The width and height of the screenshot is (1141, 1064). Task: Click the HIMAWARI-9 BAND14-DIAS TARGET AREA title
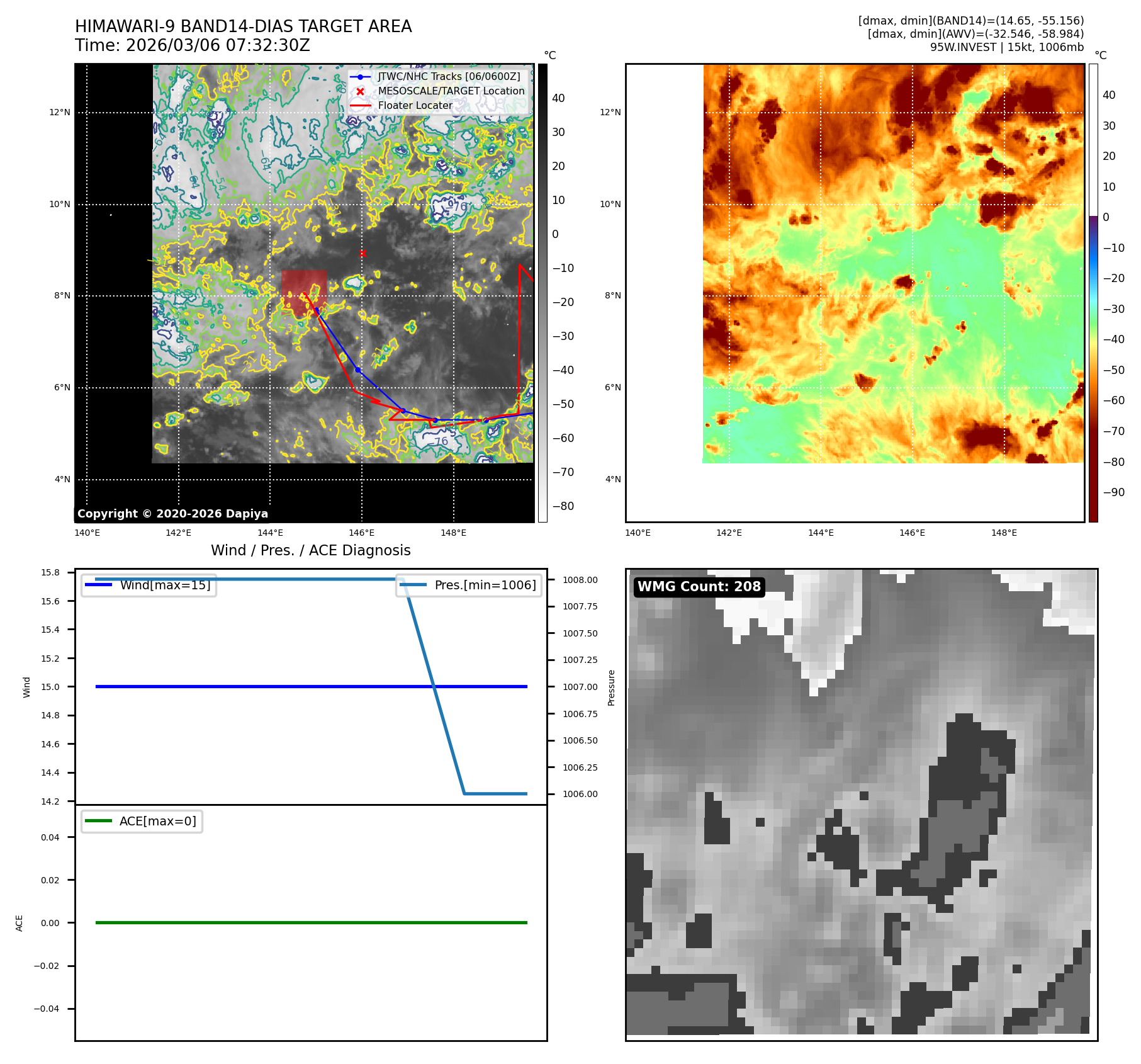243,26
